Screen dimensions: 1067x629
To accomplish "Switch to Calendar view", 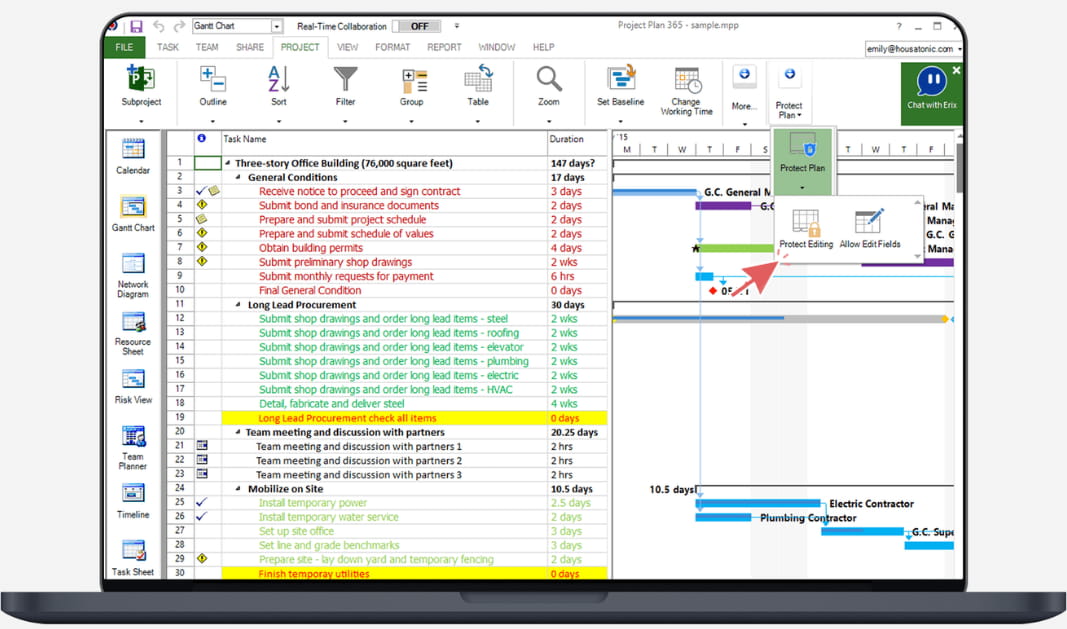I will [133, 157].
